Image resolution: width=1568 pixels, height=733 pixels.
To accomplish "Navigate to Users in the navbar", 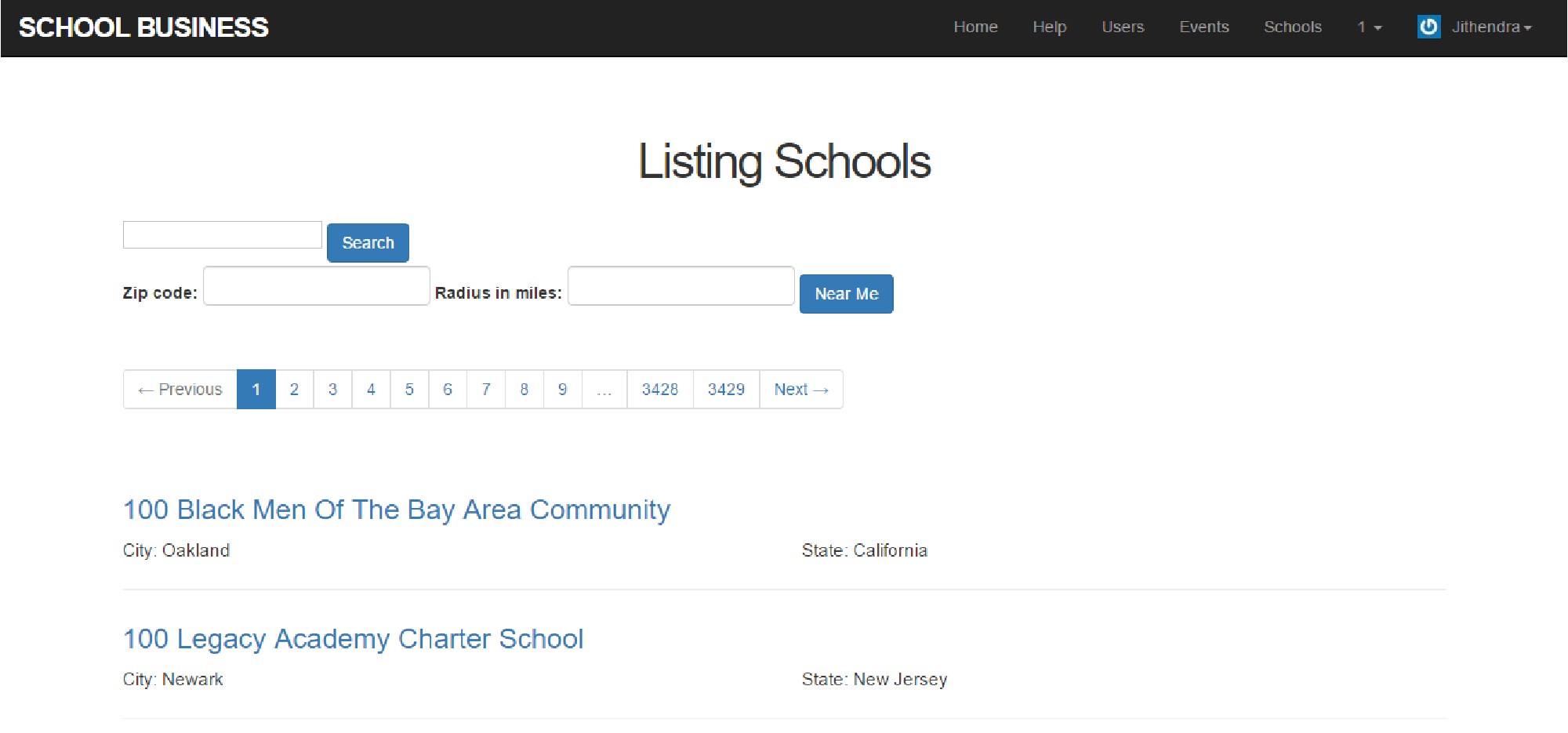I will pyautogui.click(x=1122, y=27).
